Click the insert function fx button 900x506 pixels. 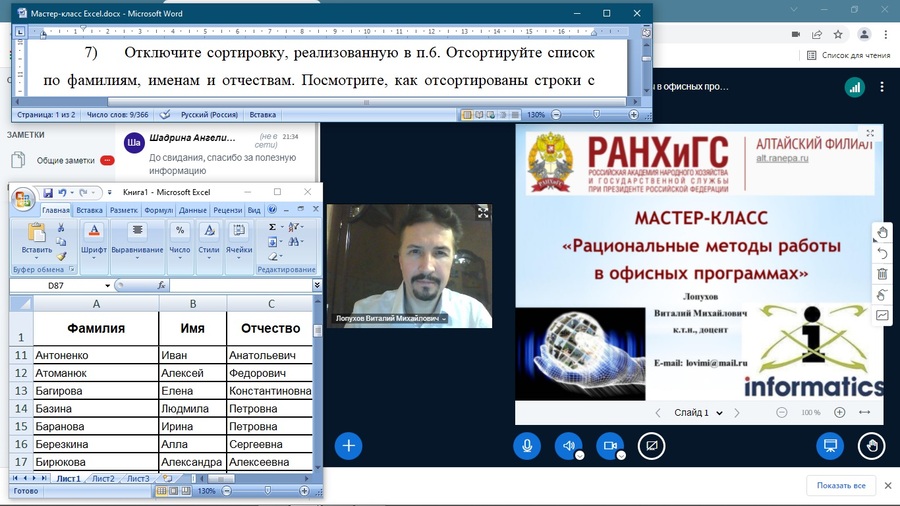tap(161, 285)
